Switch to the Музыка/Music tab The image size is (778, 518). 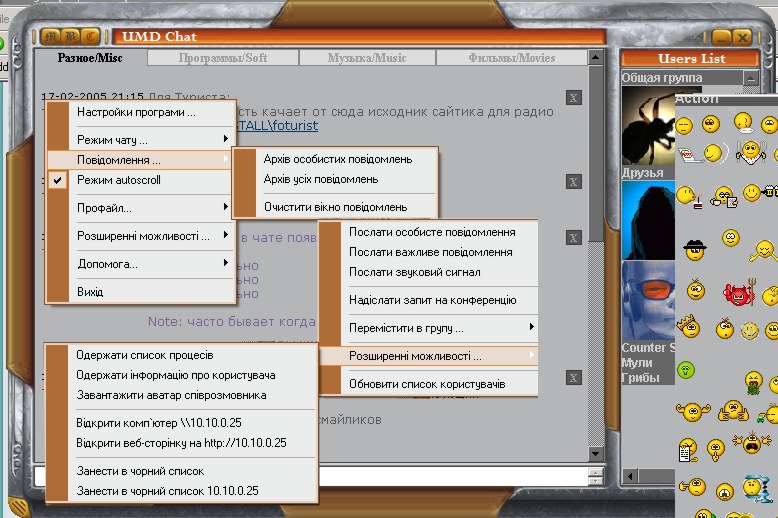pos(367,58)
